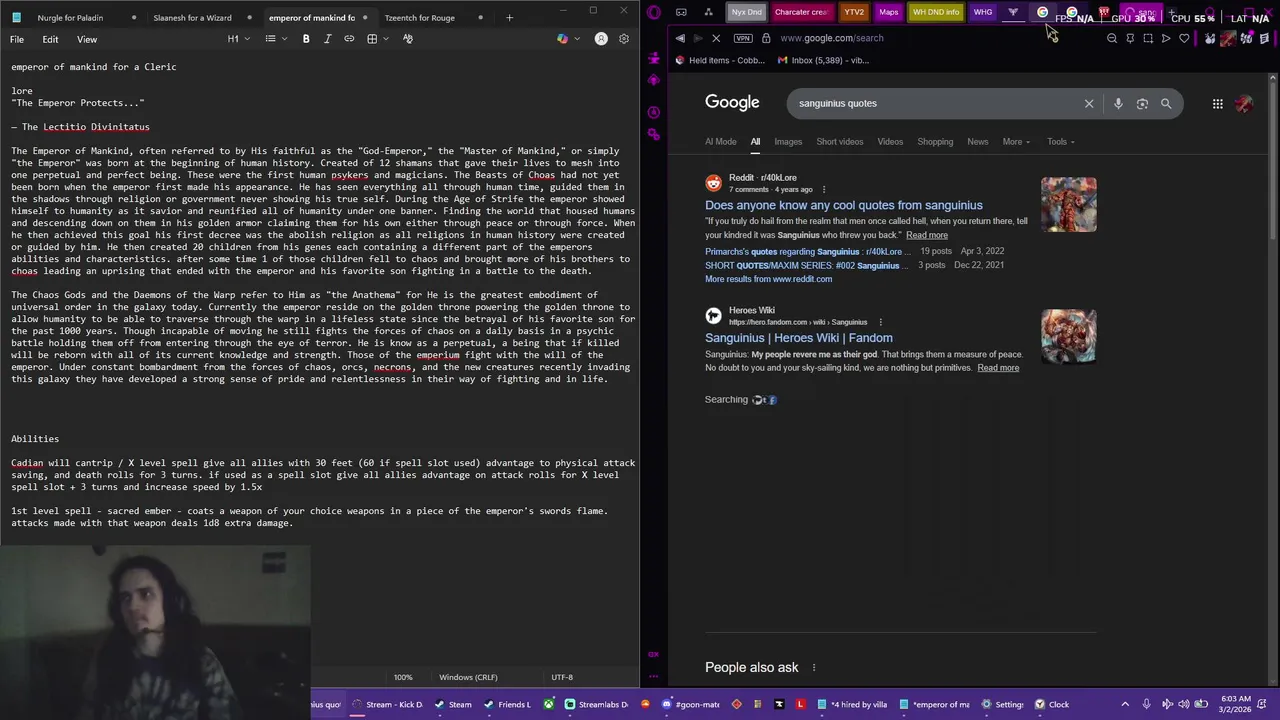1280x720 pixels.
Task: Open the Nyx Dnd browser tab
Action: (746, 12)
